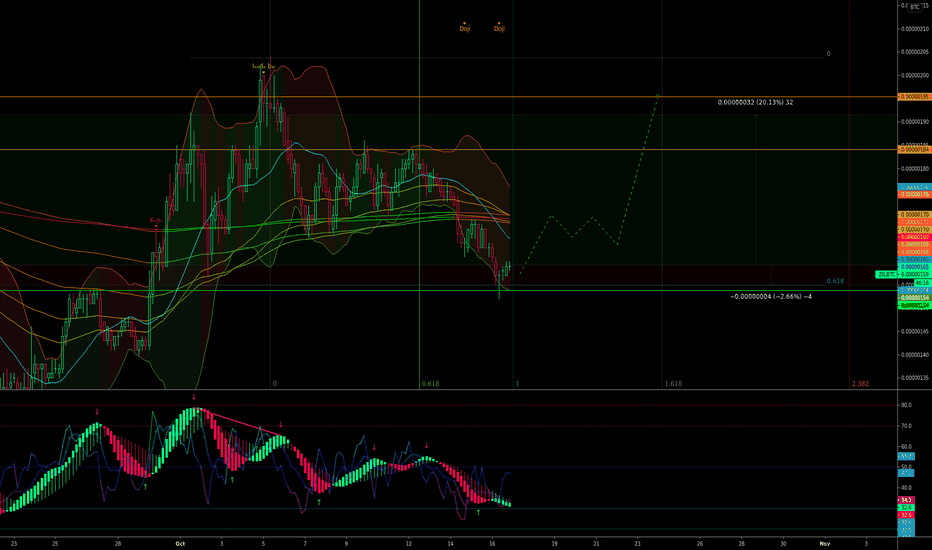932x550 pixels.
Task: Click the green 32.6 oscillator value tag
Action: click(906, 508)
